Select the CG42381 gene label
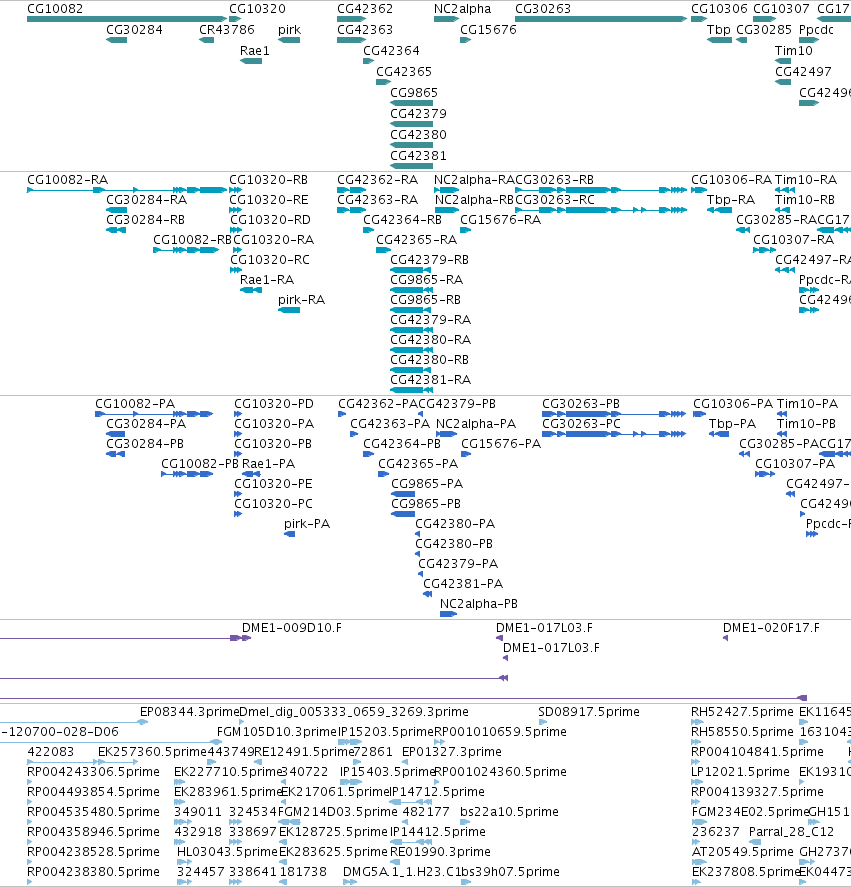851x887 pixels. [x=419, y=156]
